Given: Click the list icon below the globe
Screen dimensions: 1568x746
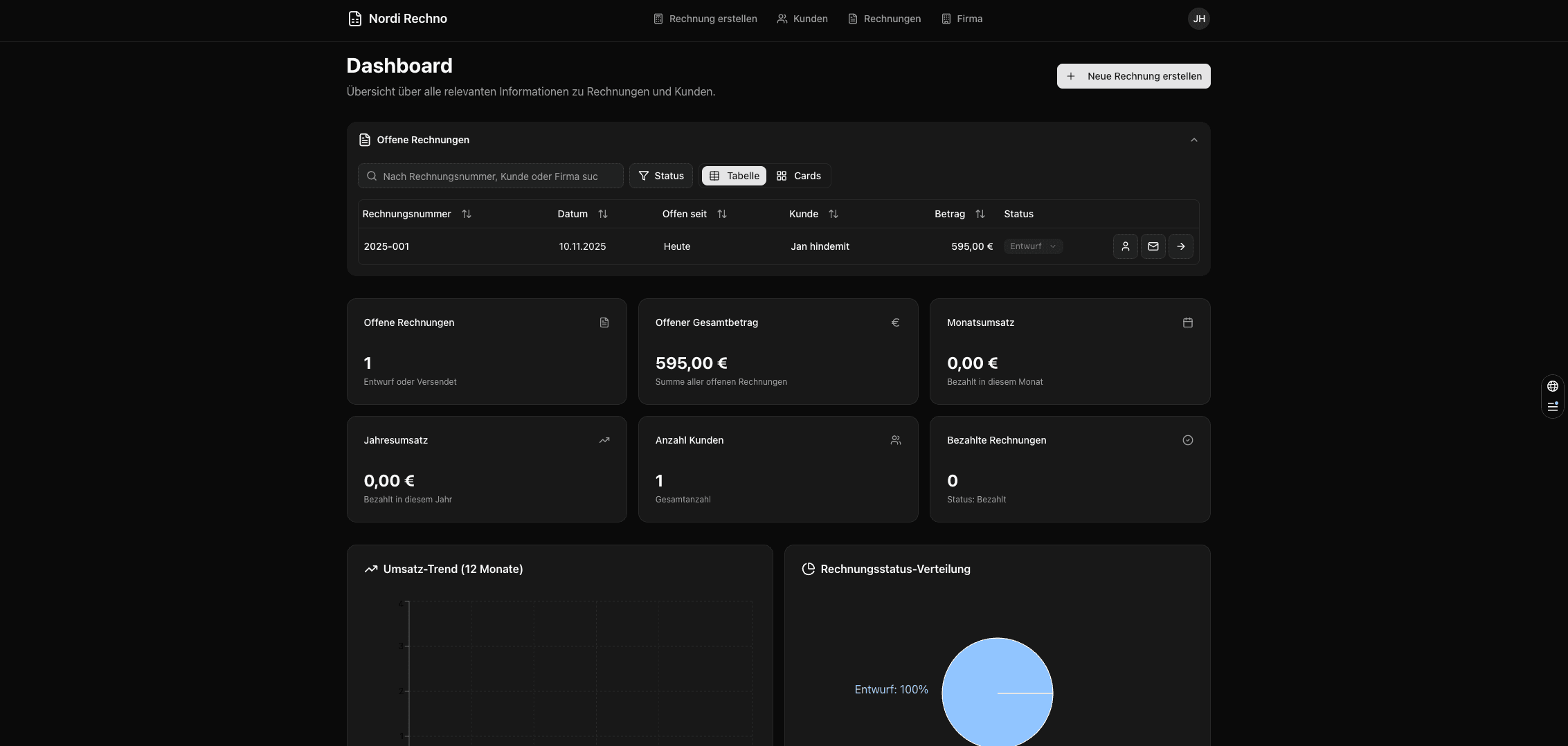Looking at the screenshot, I should click(x=1552, y=407).
